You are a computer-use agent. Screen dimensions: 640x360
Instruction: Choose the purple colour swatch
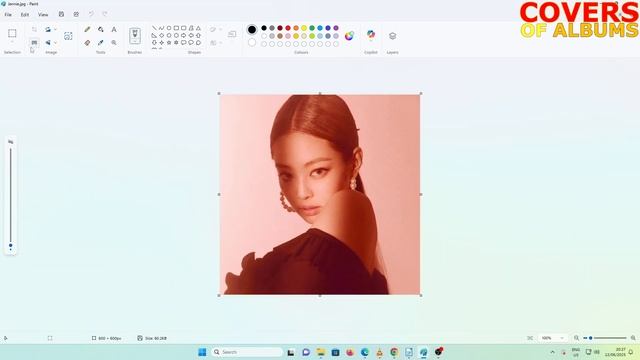(336, 28)
